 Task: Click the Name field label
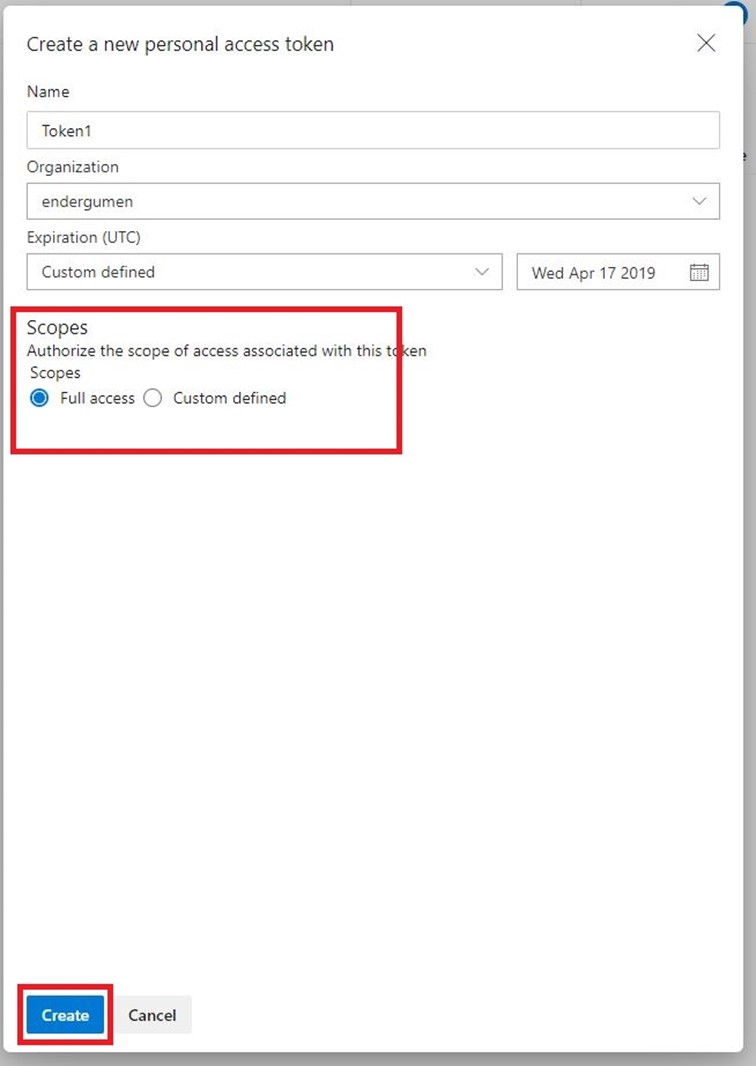click(48, 92)
